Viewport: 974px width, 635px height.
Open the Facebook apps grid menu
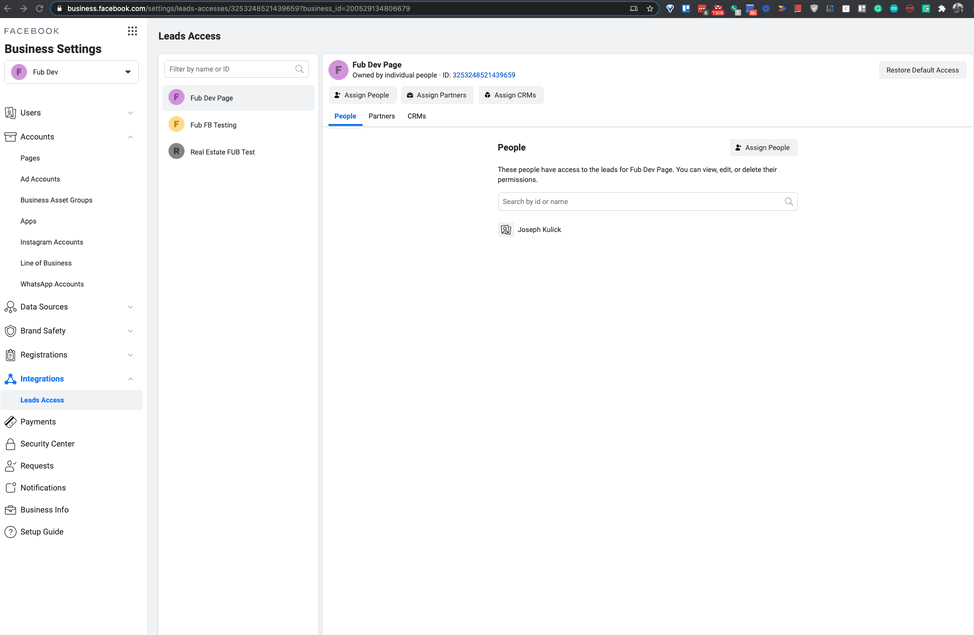132,31
